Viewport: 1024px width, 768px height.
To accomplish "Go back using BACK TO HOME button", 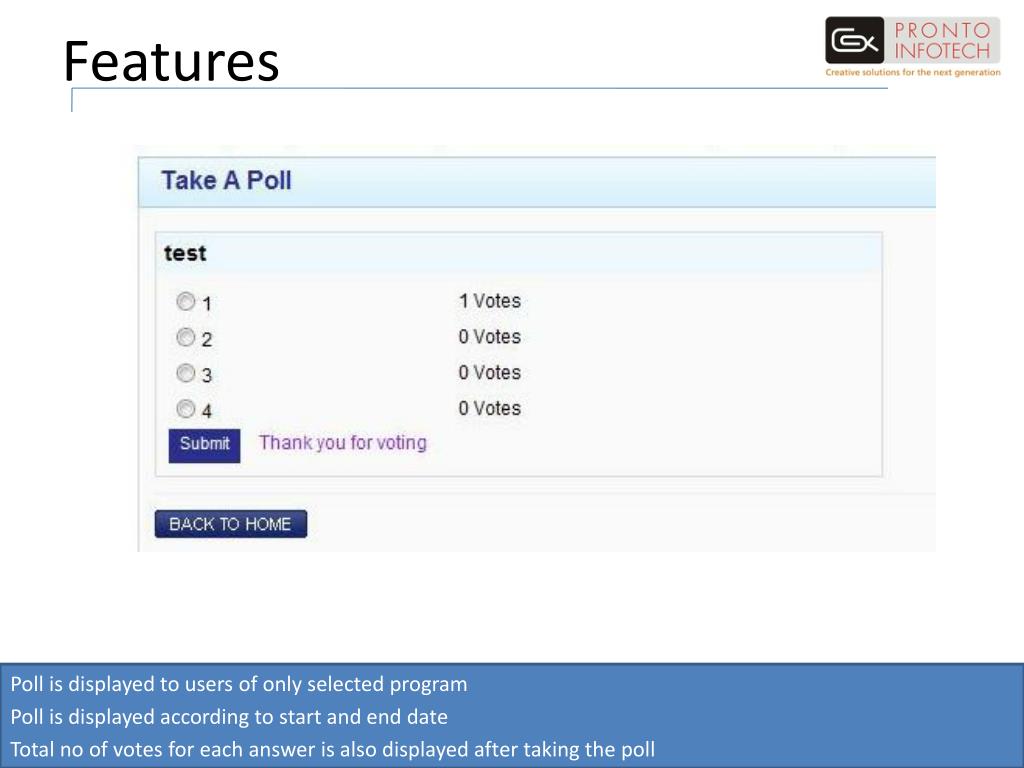I will 231,524.
